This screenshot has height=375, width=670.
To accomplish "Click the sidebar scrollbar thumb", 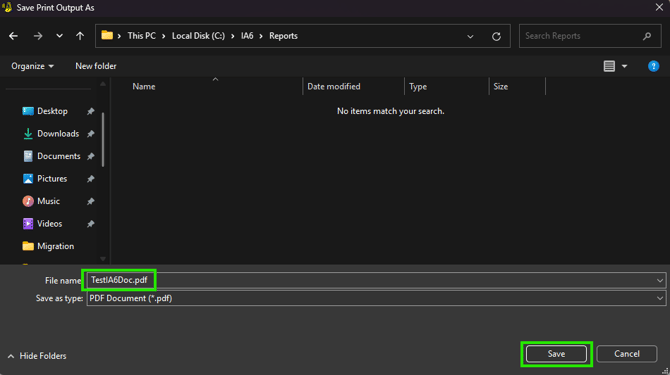I will pyautogui.click(x=103, y=140).
